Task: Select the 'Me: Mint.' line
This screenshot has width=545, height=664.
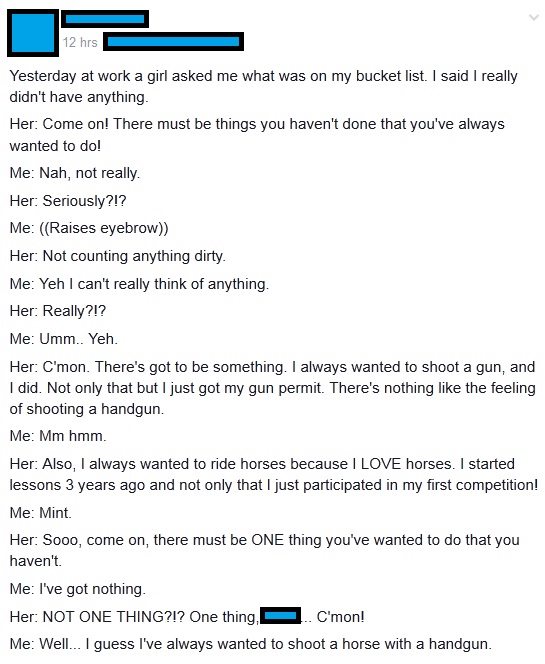Action: [41, 513]
